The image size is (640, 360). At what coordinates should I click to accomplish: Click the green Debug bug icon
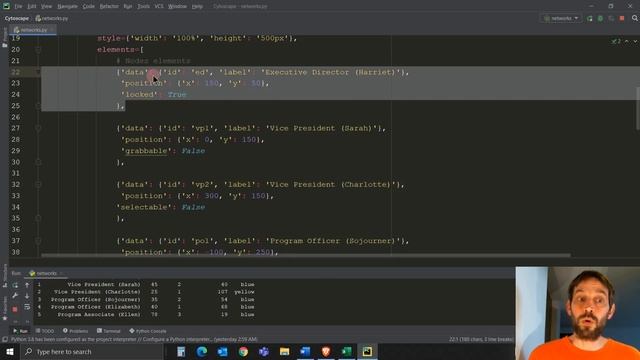(x=600, y=18)
